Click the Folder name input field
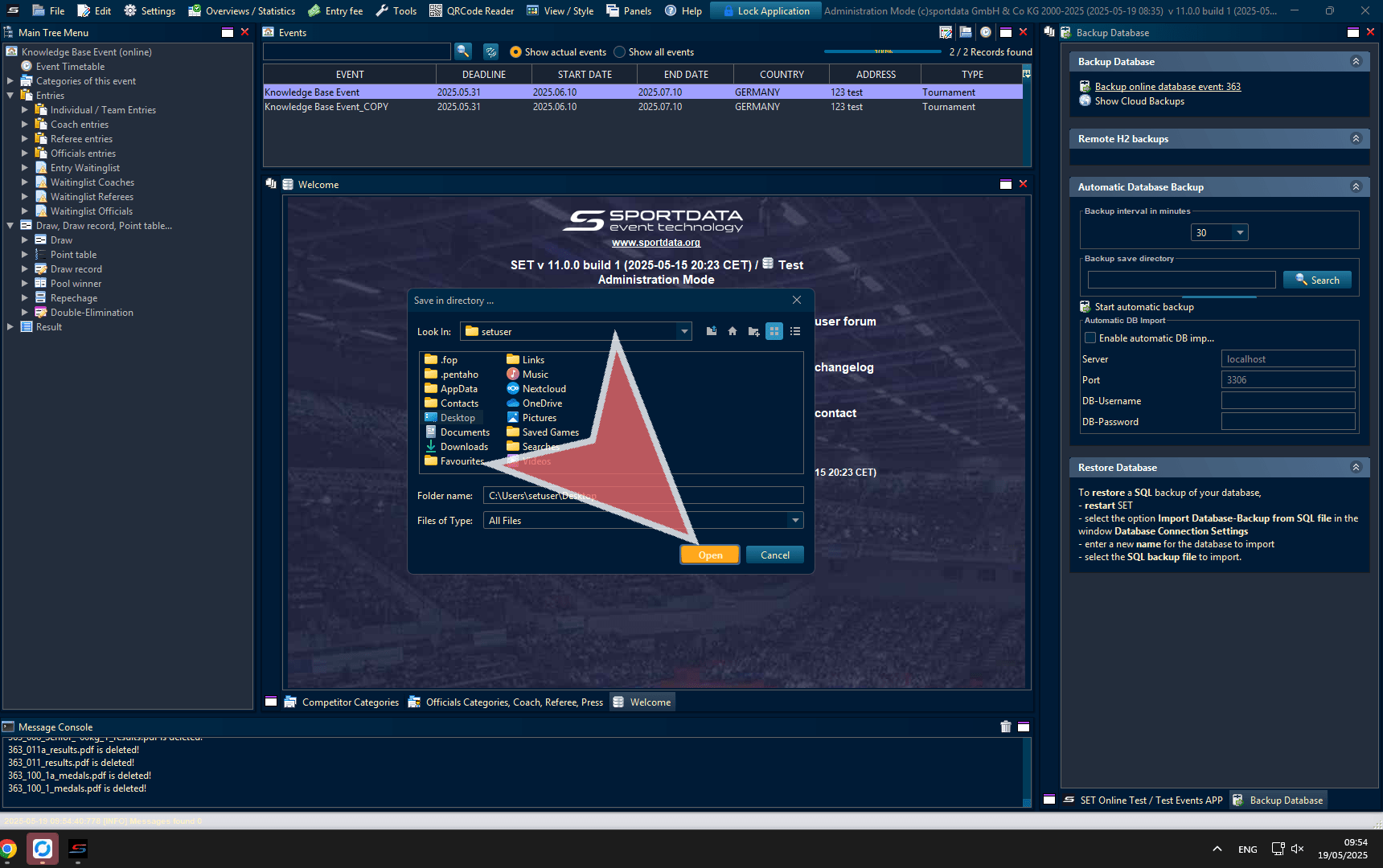This screenshot has width=1383, height=868. click(x=643, y=496)
